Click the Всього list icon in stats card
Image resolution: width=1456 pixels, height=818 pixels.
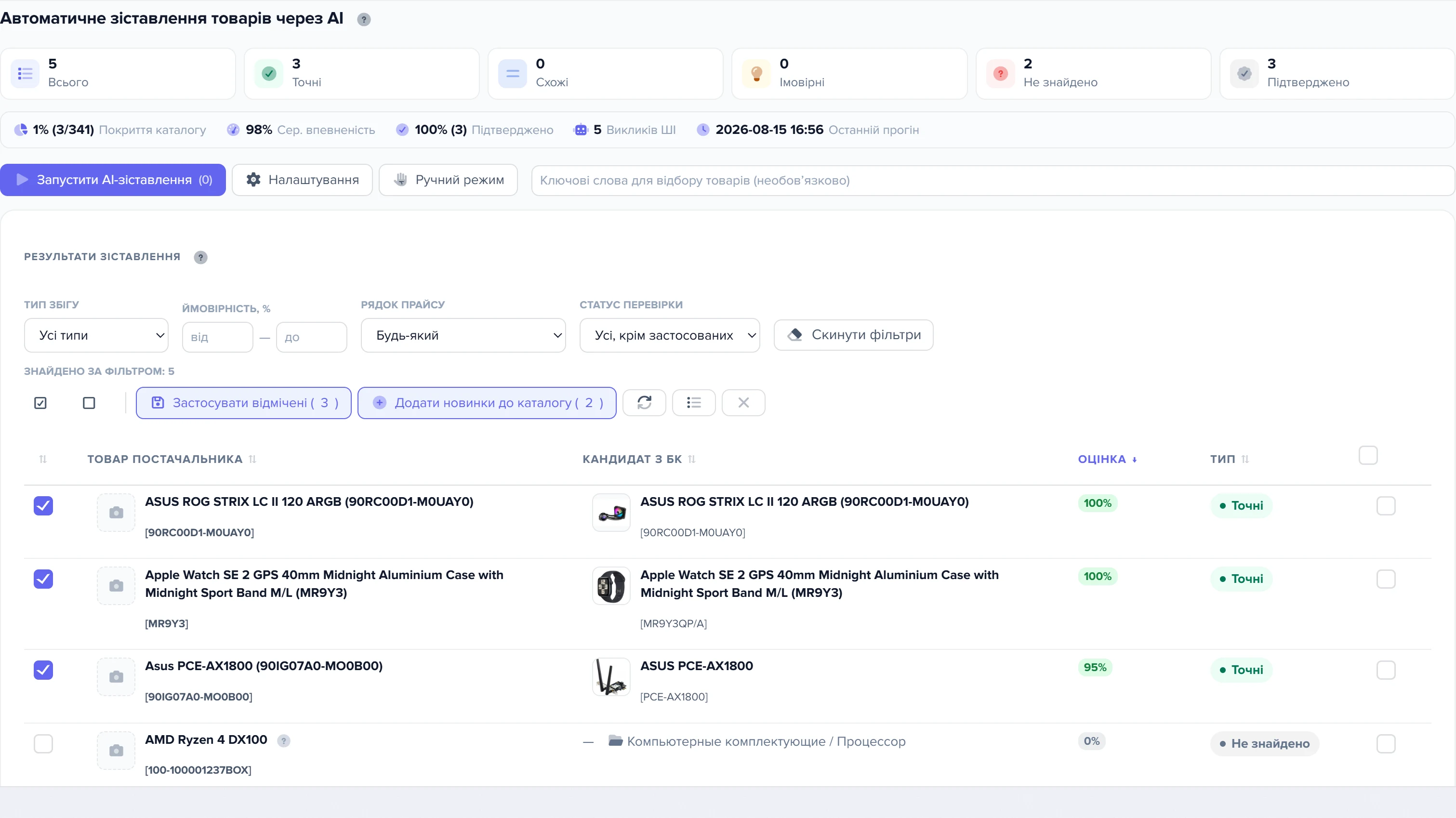pyautogui.click(x=25, y=74)
